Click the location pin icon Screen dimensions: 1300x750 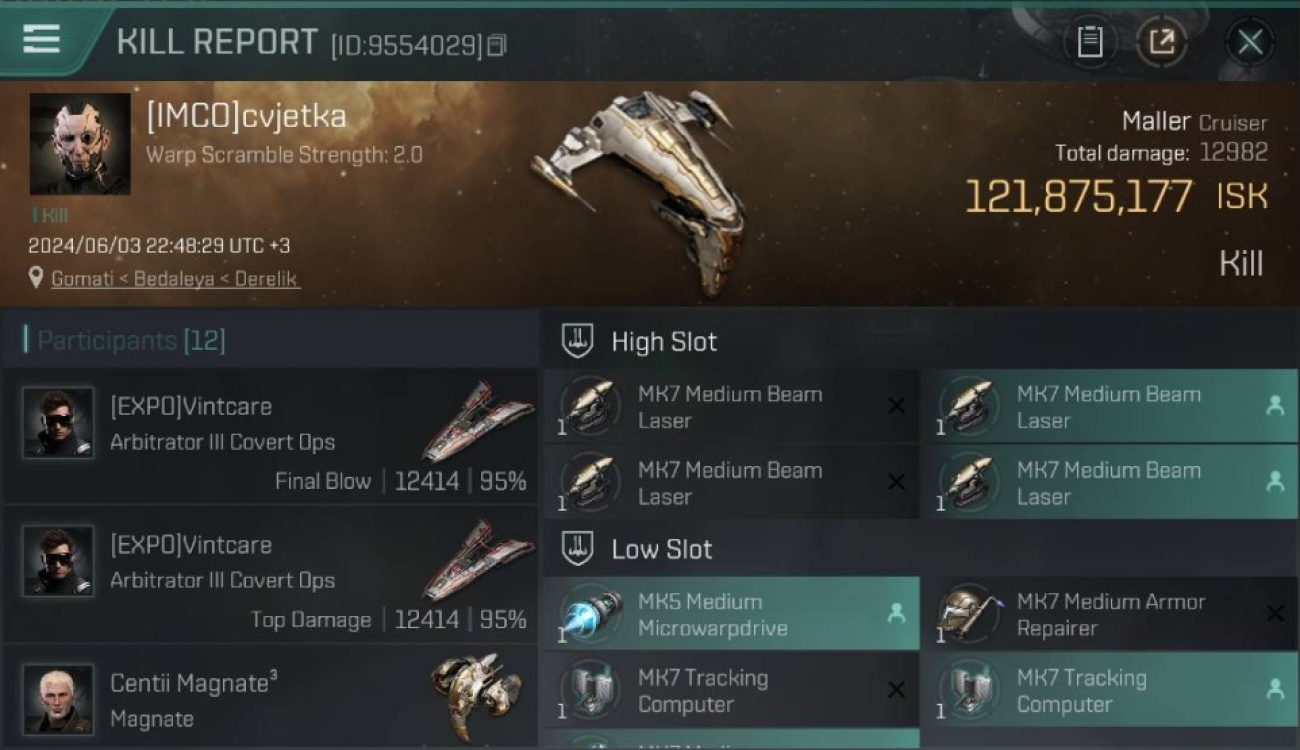pos(36,278)
